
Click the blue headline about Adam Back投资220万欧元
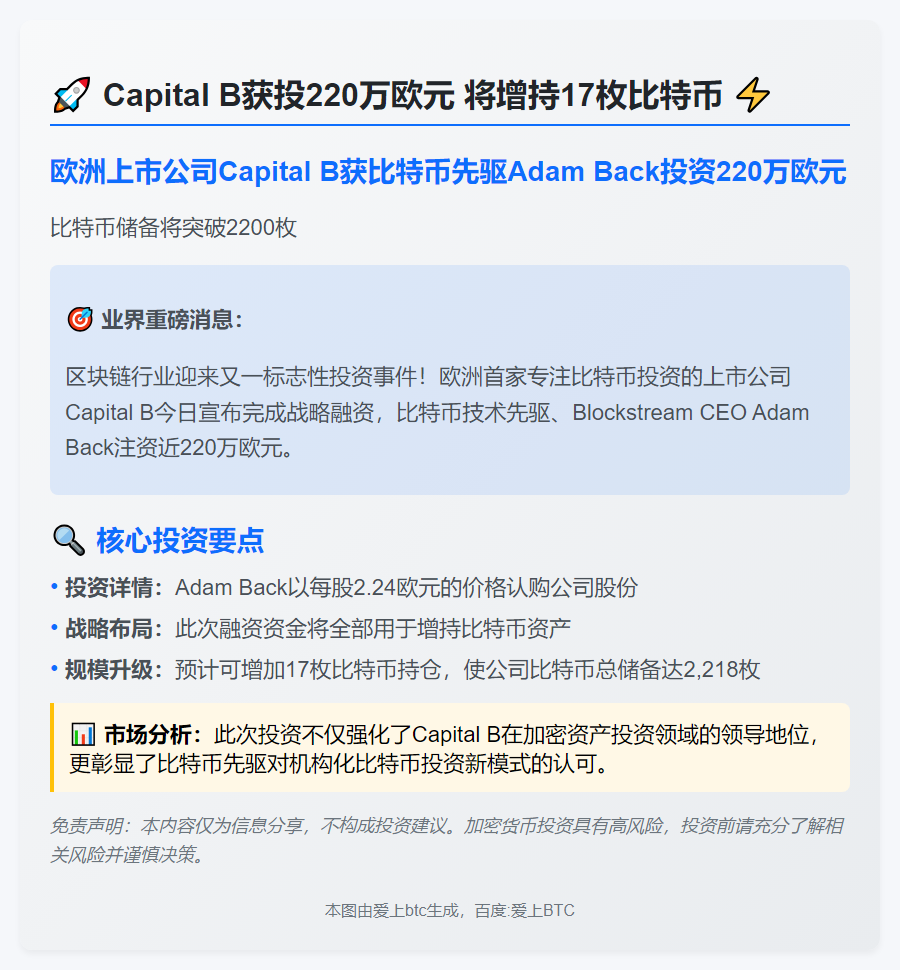448,172
